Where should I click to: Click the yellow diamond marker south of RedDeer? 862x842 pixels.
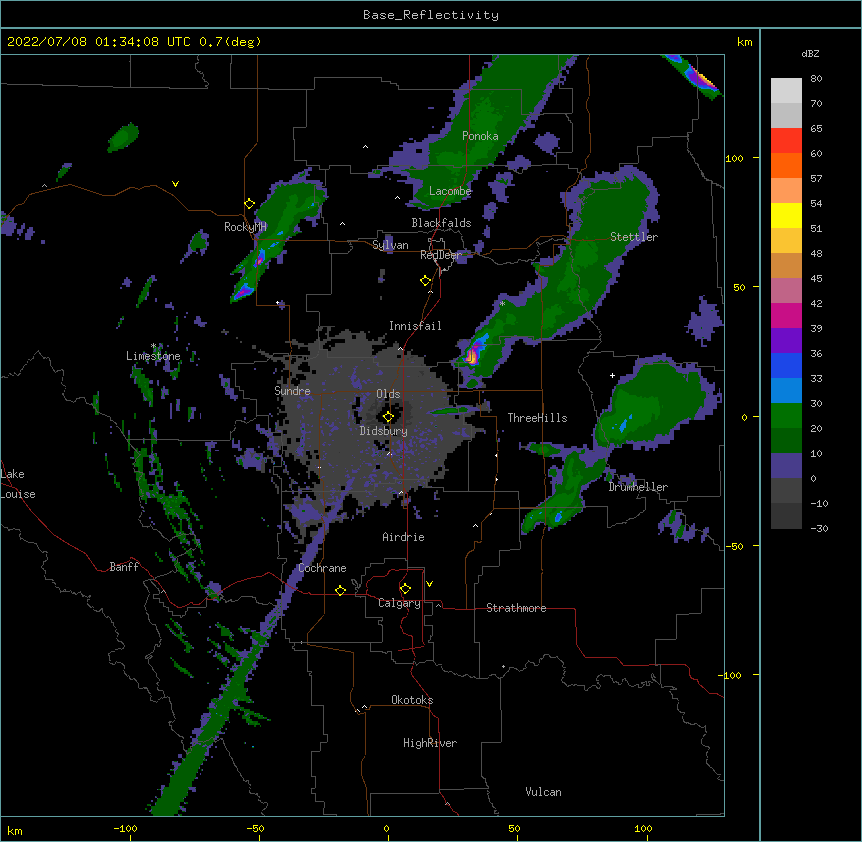click(425, 281)
